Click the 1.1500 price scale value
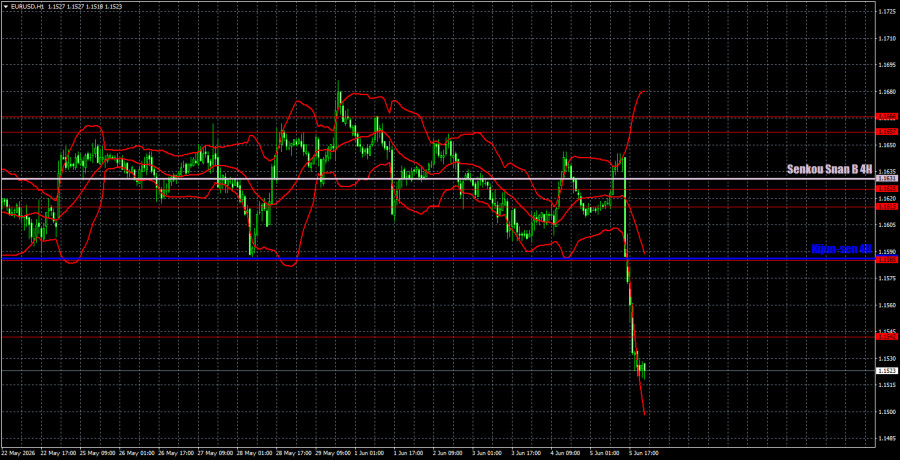 click(885, 412)
